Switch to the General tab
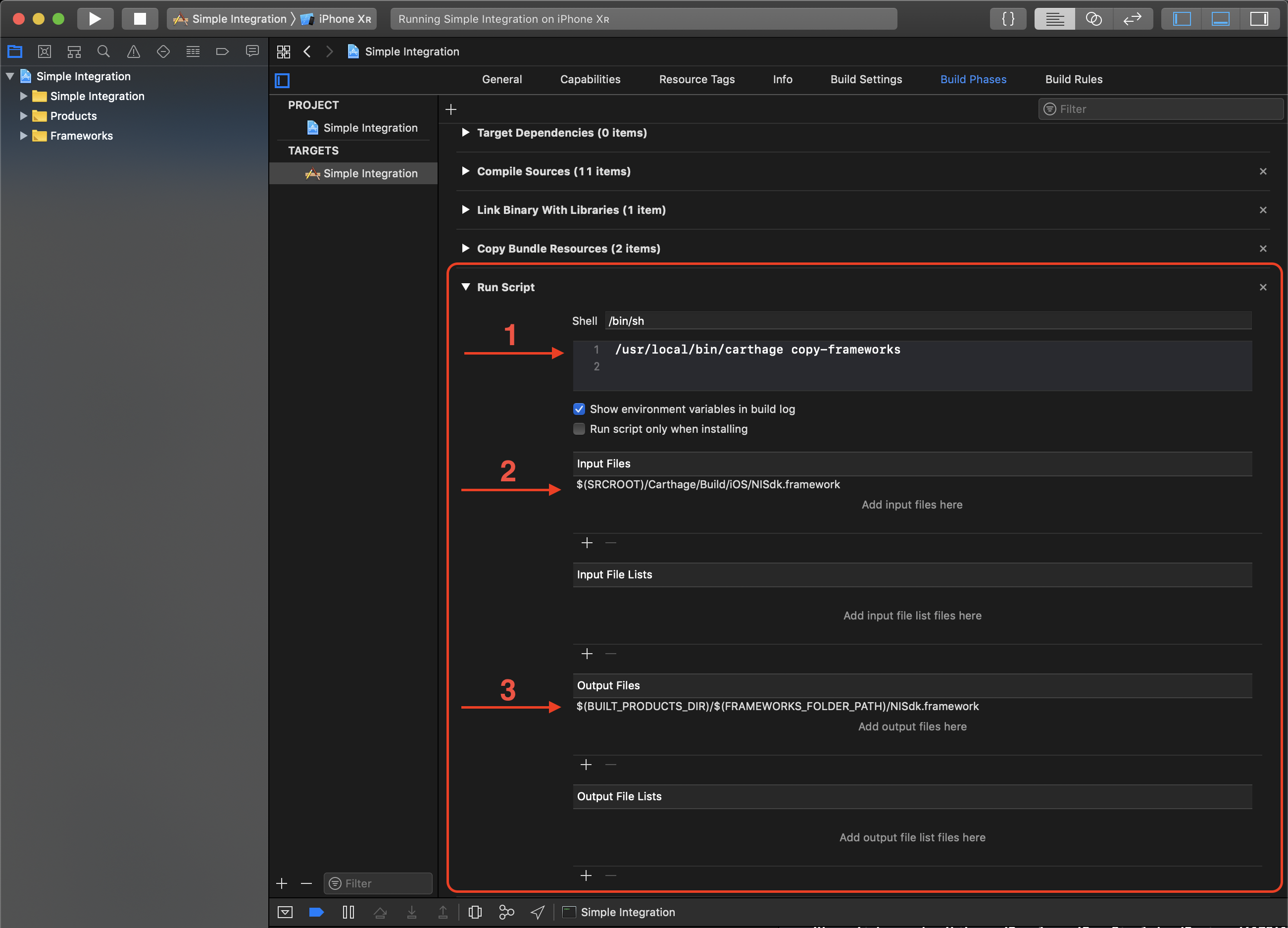Viewport: 1288px width, 928px height. pos(501,80)
